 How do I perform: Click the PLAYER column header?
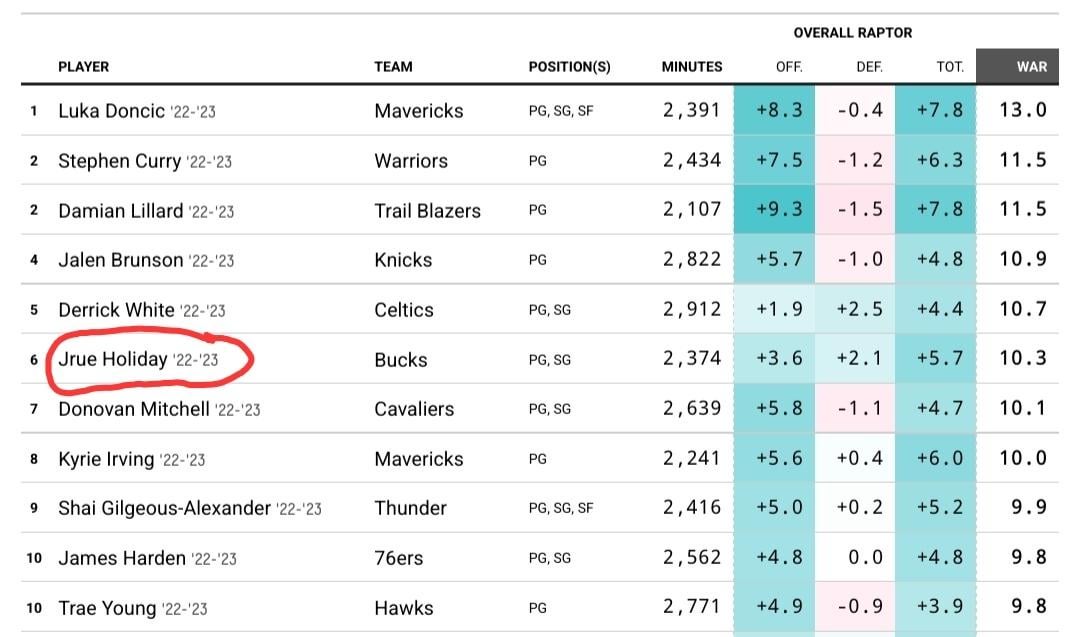click(x=83, y=67)
